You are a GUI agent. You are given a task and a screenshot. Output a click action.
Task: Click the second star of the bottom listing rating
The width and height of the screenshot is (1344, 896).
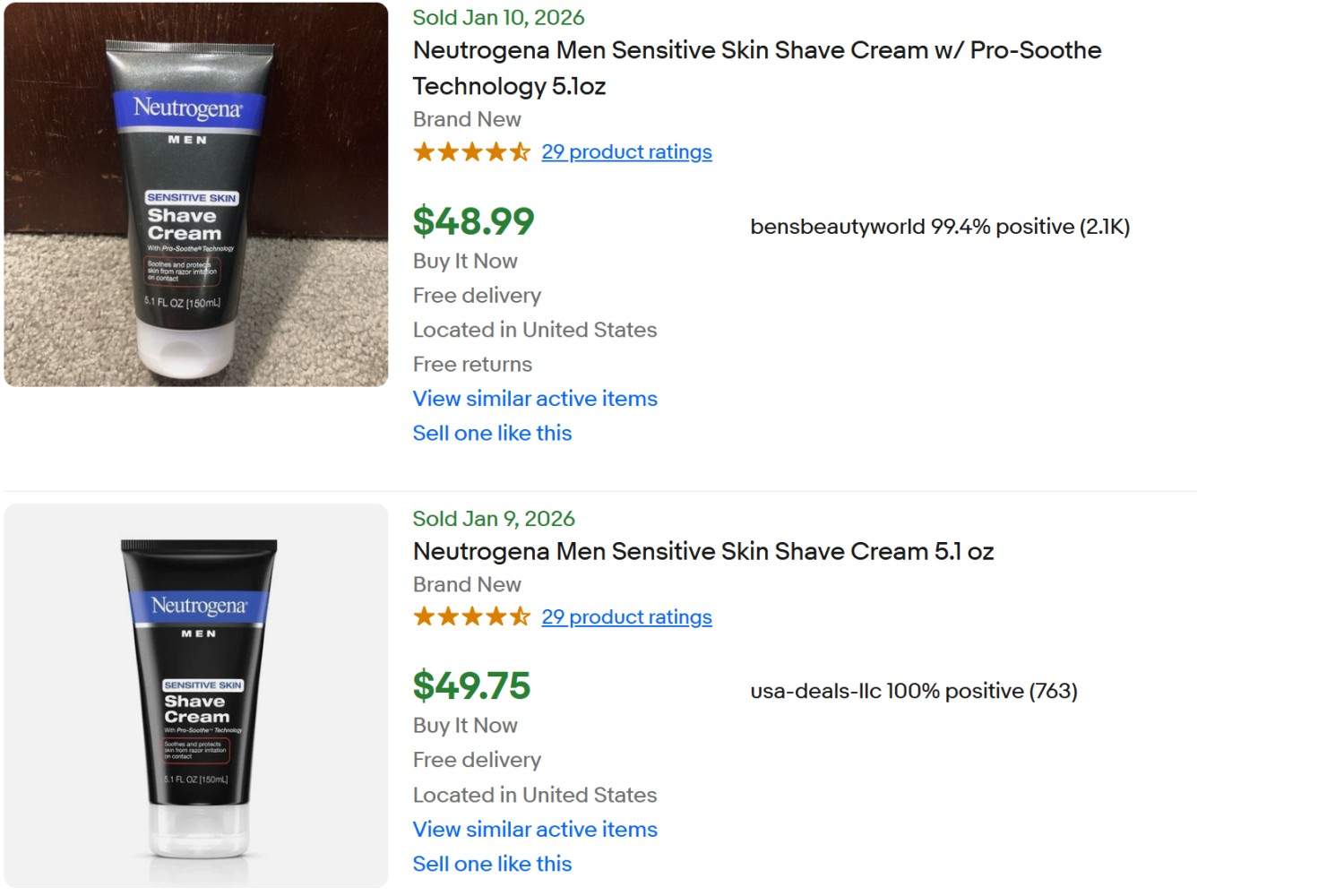point(449,616)
